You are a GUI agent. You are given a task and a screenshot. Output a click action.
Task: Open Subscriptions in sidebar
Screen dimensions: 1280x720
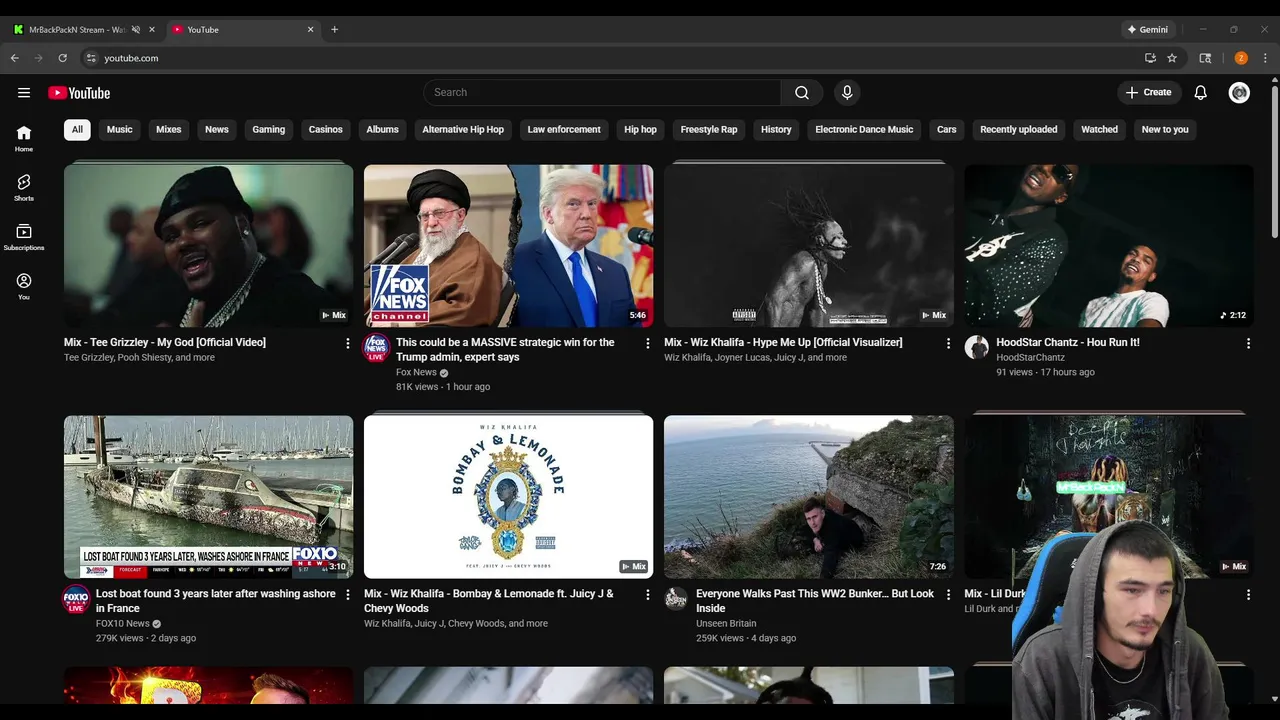click(24, 236)
